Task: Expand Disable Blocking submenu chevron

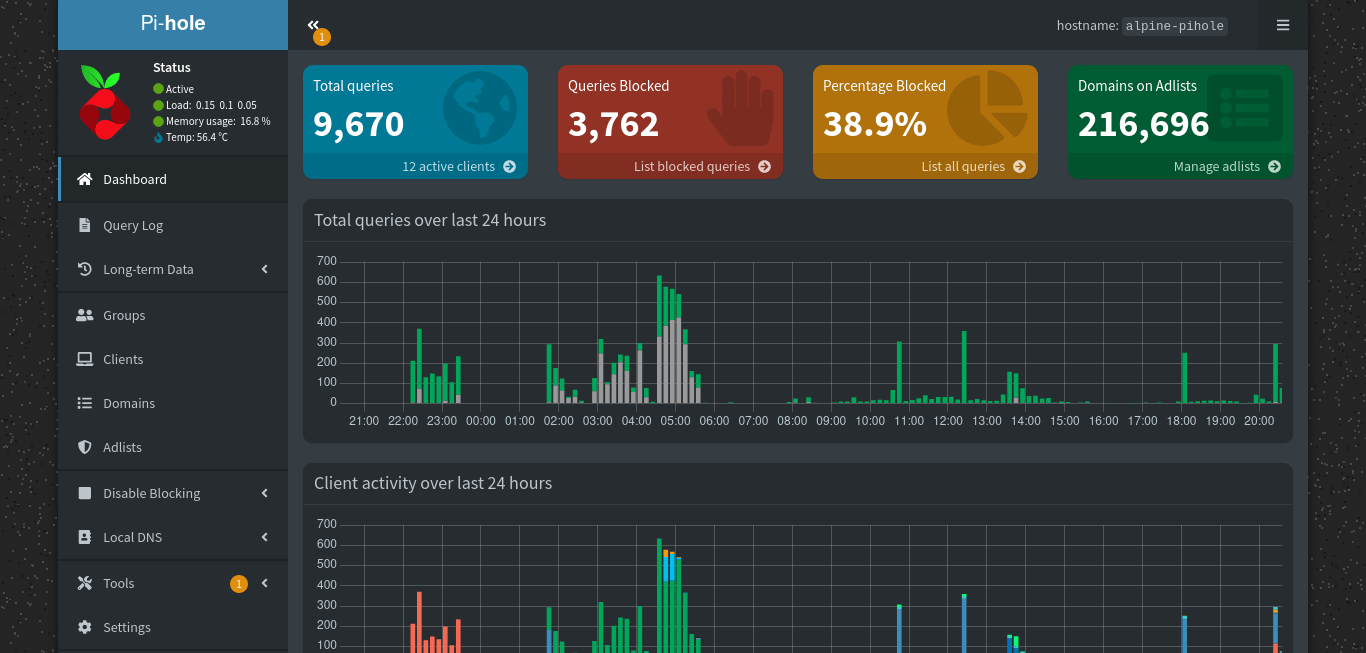Action: pyautogui.click(x=265, y=493)
